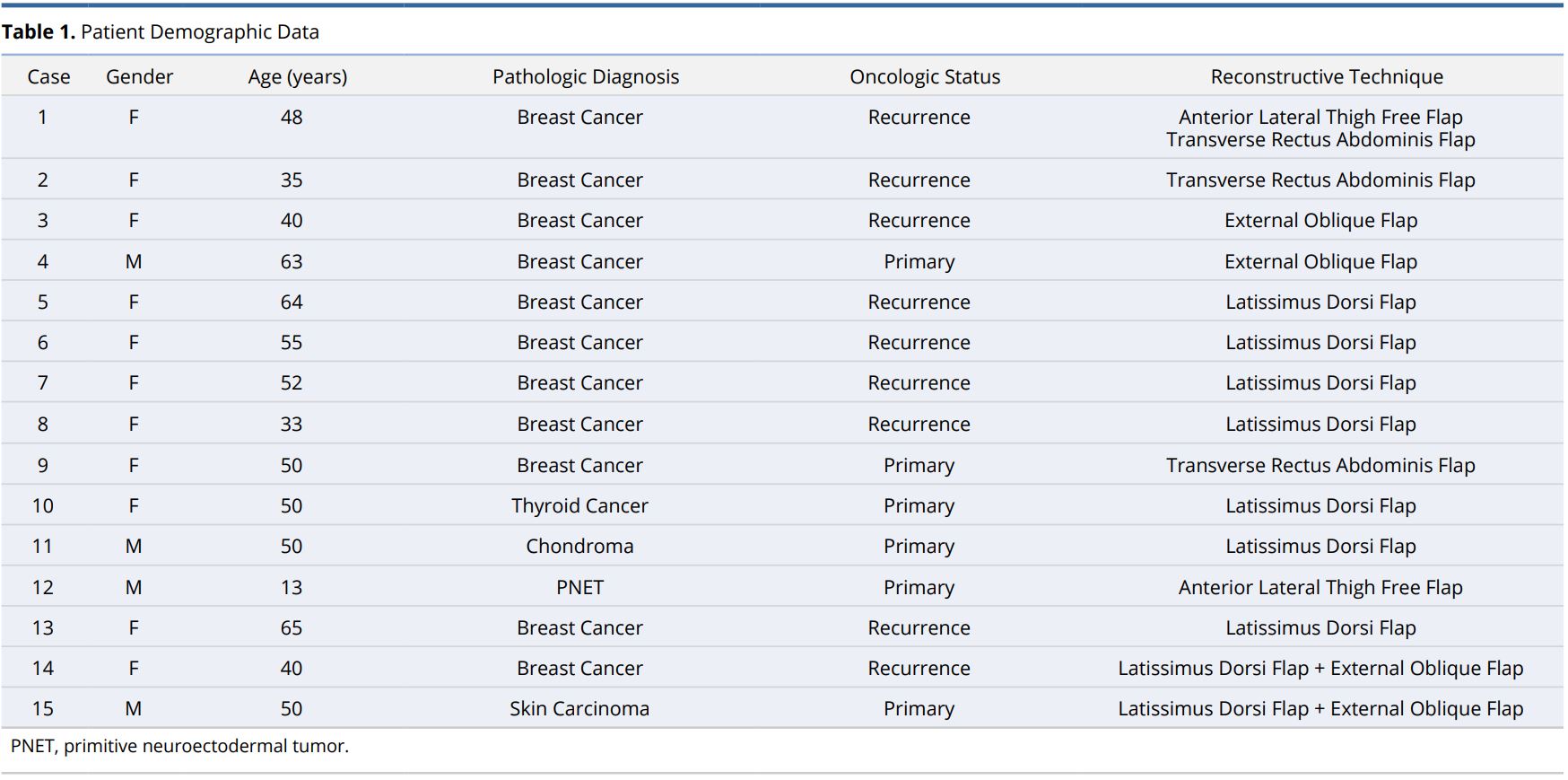Viewport: 1568px width, 780px height.
Task: Click the 'Skin Carcinoma' diagnosis cell
Action: (579, 709)
